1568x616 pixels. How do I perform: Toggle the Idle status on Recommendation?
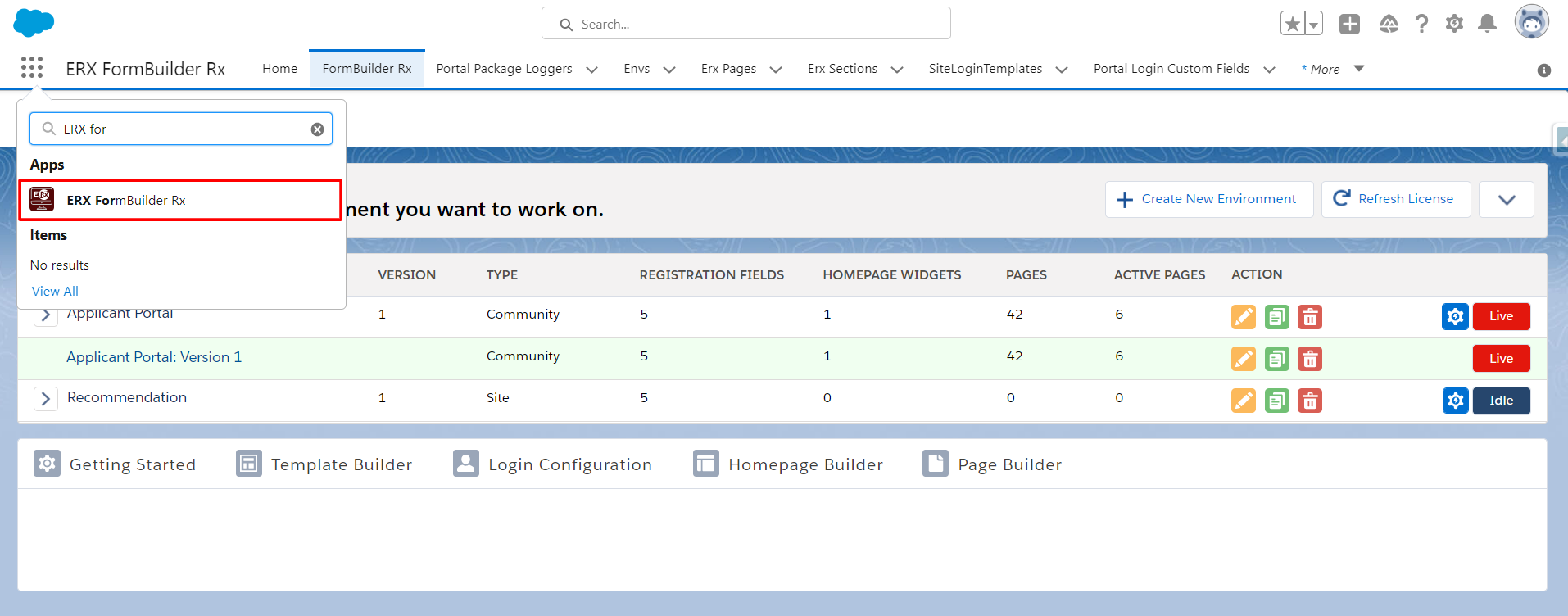point(1501,401)
